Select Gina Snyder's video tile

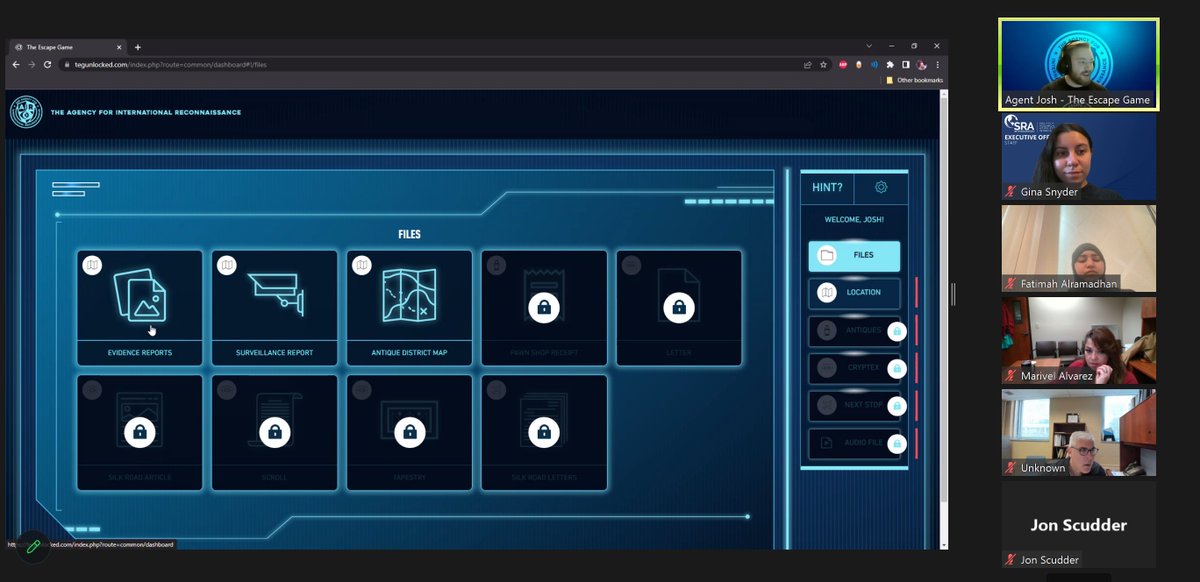pyautogui.click(x=1079, y=156)
